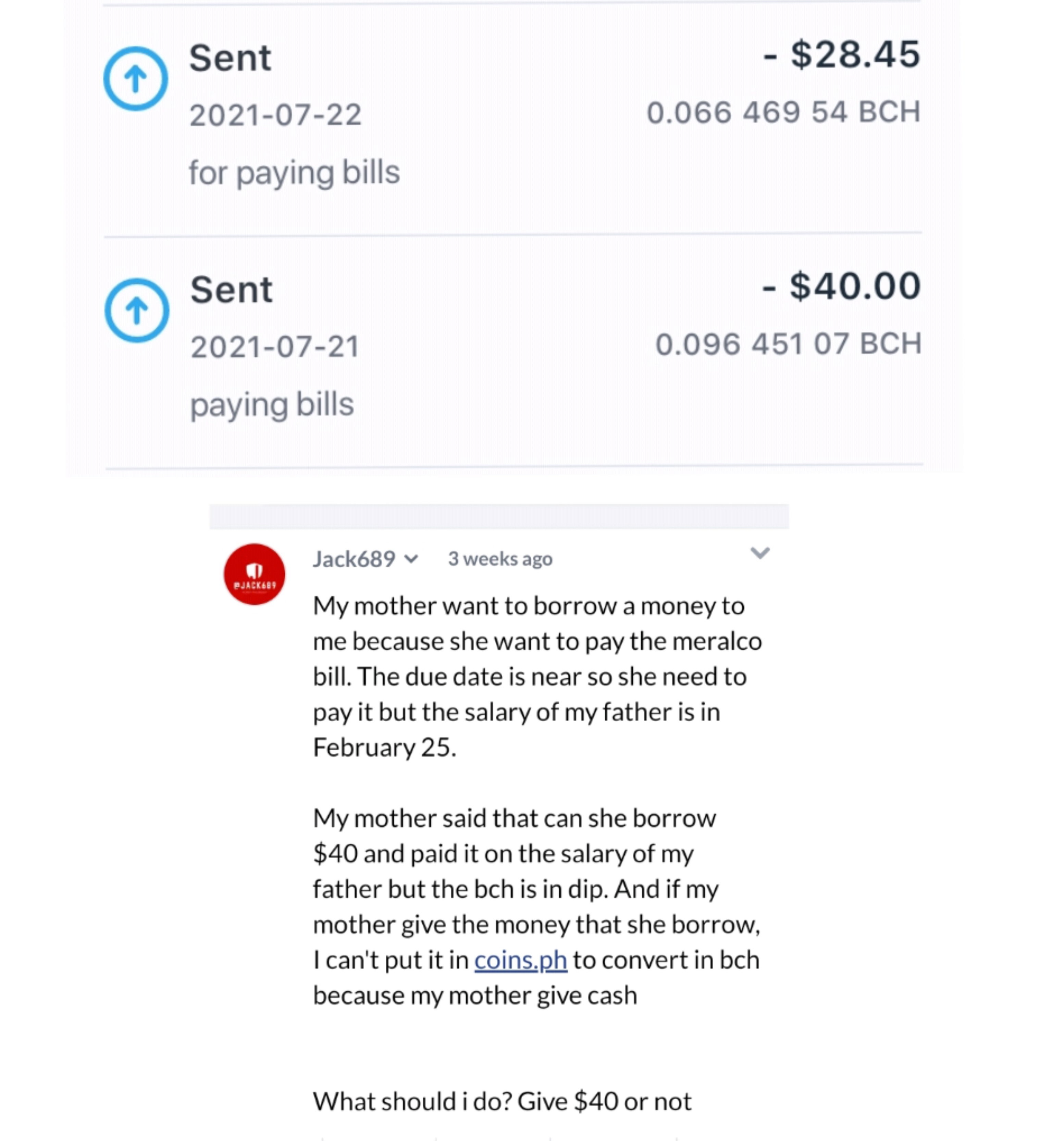Click the Jack689 username
The image size is (1064, 1141).
[x=354, y=559]
